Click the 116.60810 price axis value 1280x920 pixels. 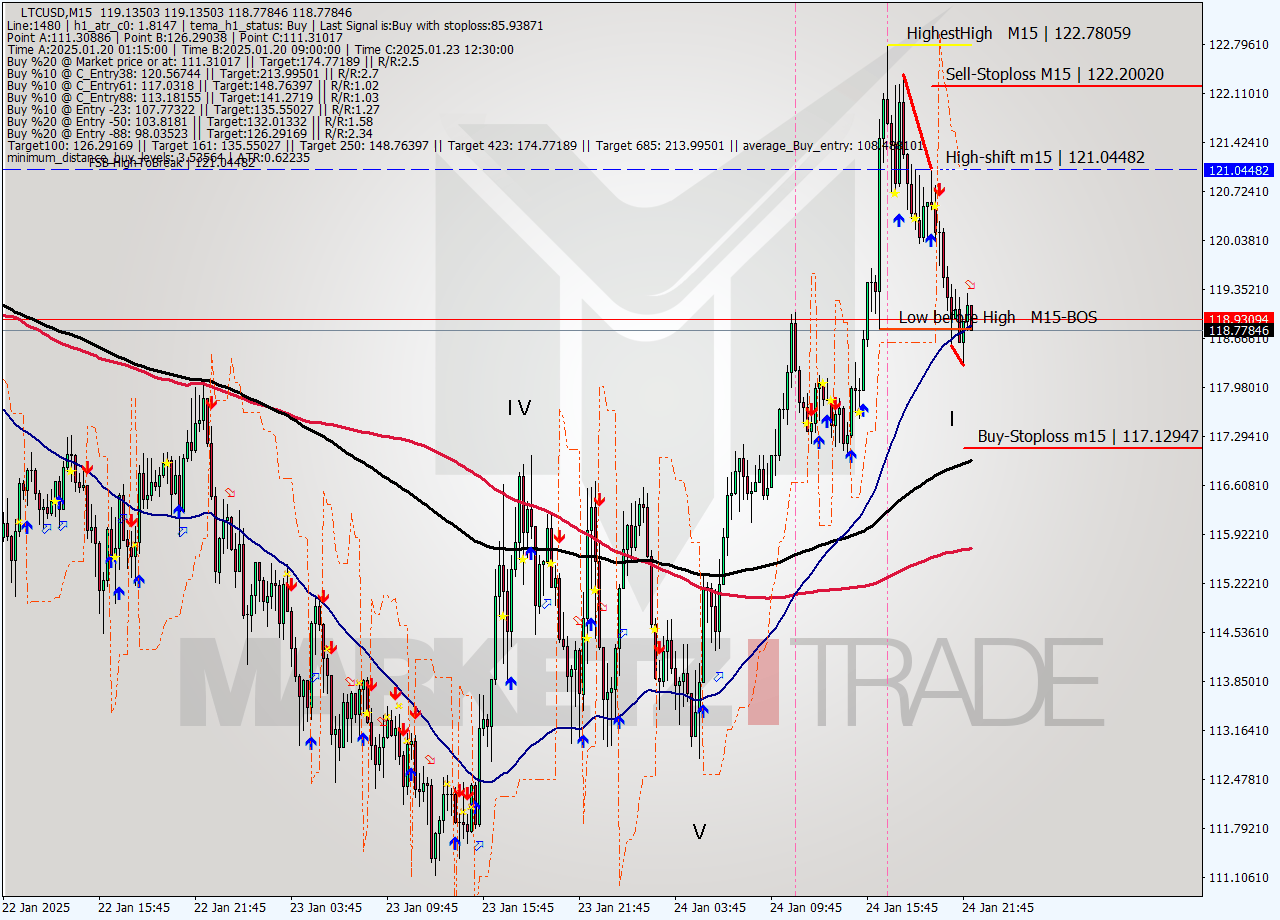1239,485
